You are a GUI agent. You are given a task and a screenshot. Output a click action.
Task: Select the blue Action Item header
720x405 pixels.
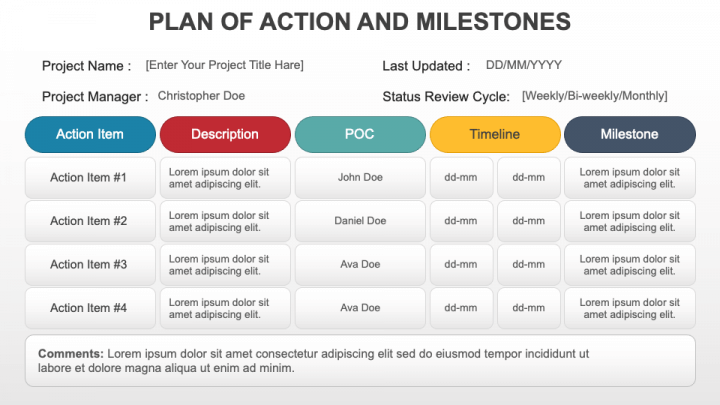90,134
